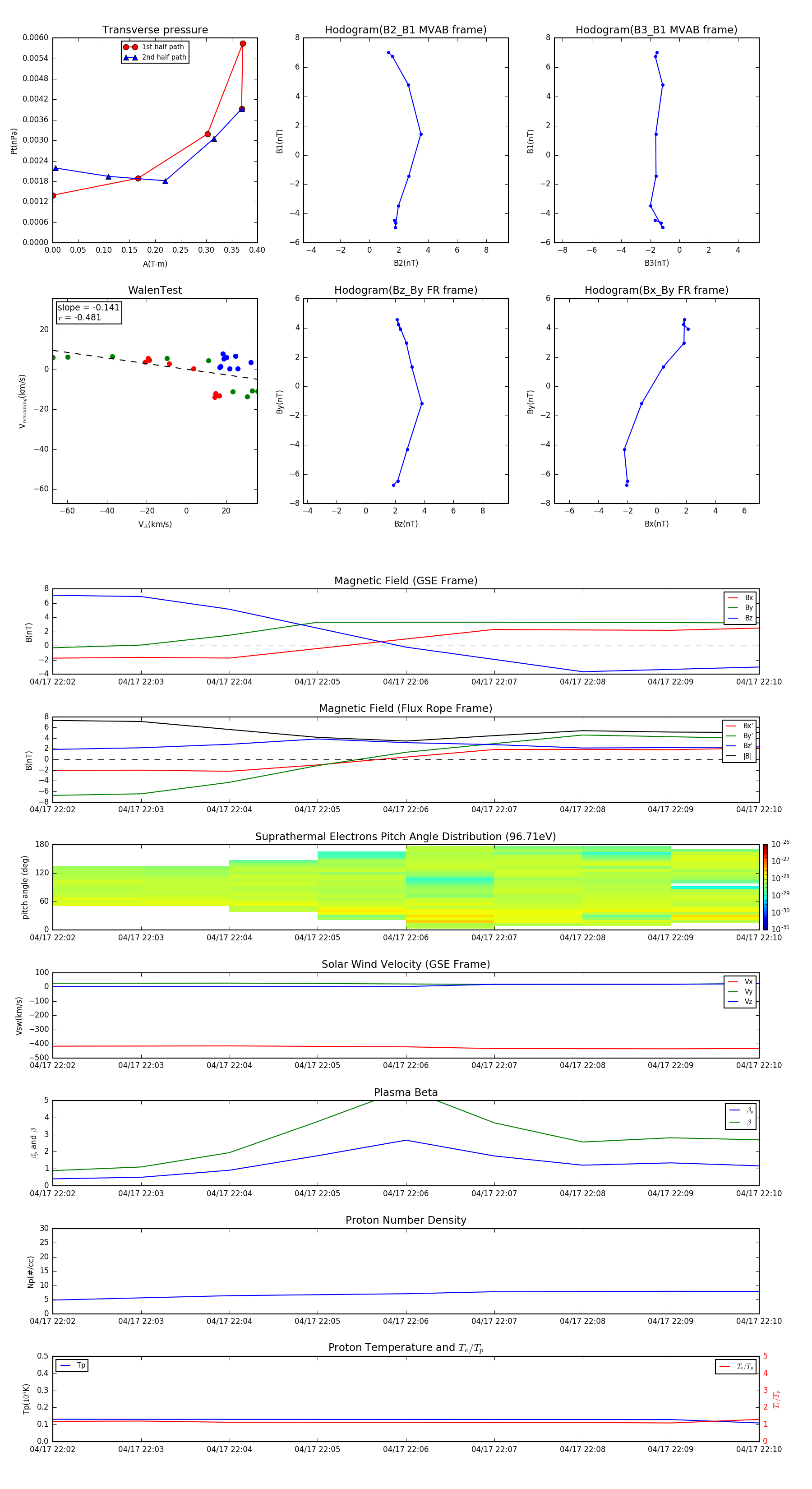Viewport: 812px width, 1489px height.
Task: Click the 'WalenTest' plot title
Action: [x=155, y=290]
